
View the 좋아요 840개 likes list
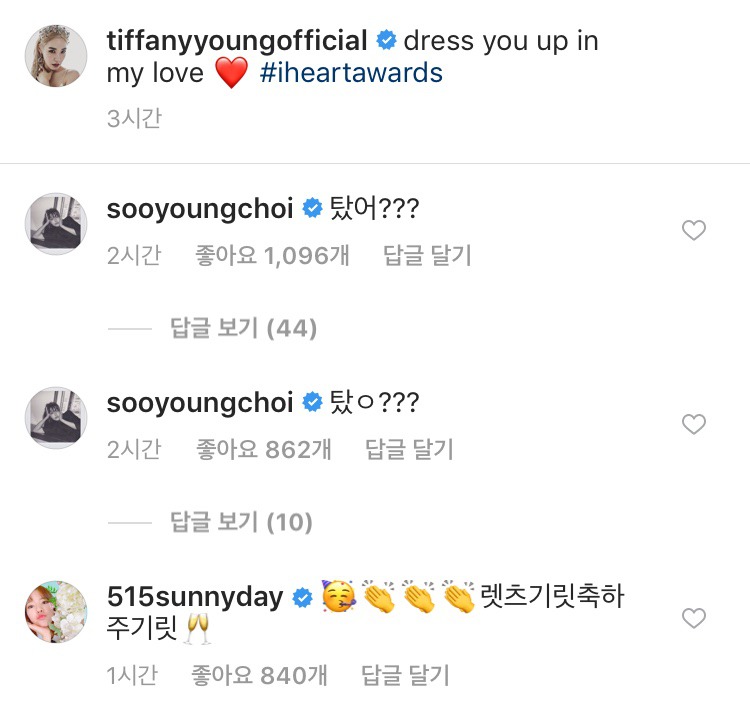(259, 675)
